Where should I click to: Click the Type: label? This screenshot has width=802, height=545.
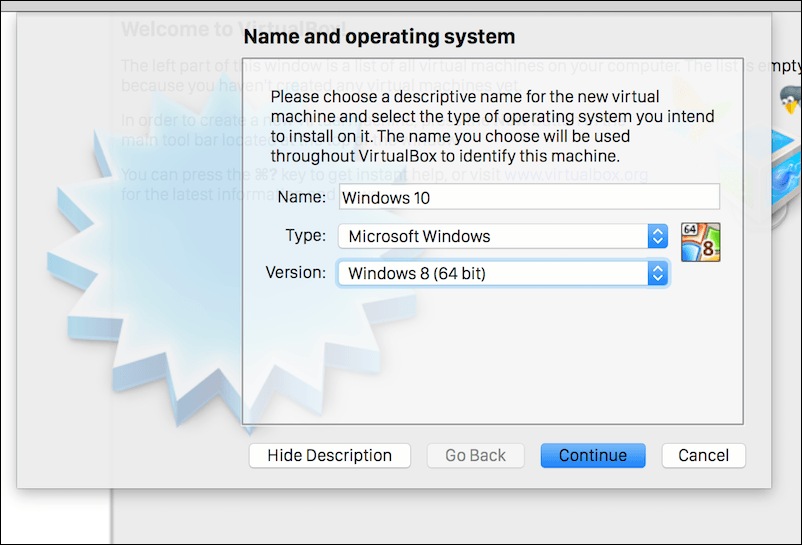(305, 236)
